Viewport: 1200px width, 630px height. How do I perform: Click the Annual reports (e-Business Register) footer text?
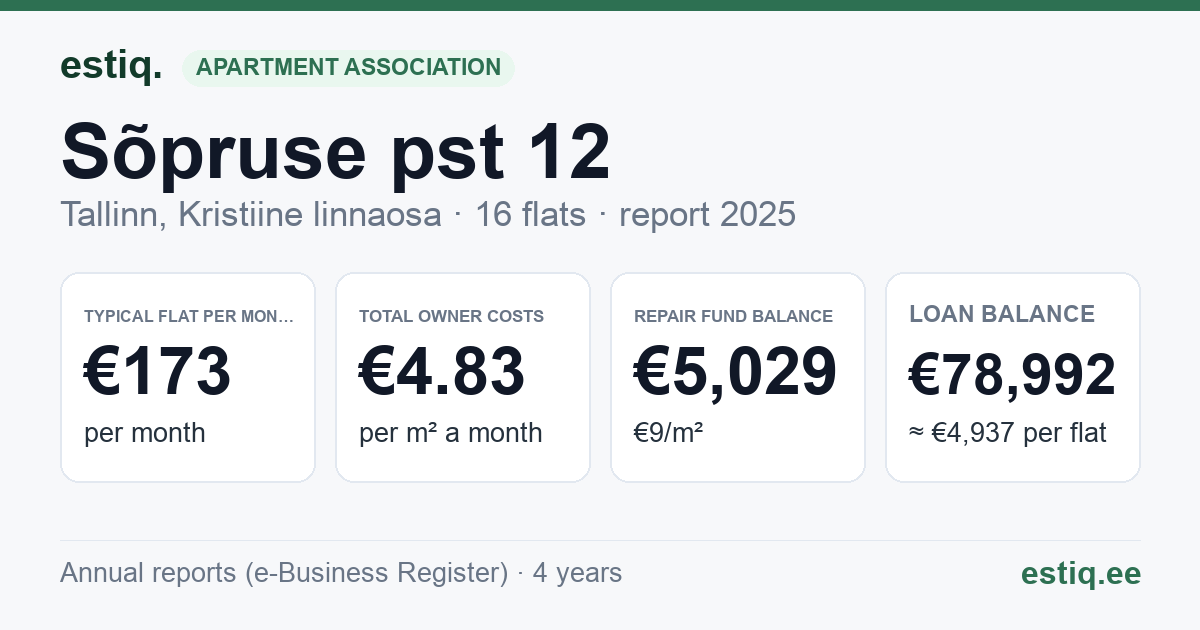pos(341,573)
